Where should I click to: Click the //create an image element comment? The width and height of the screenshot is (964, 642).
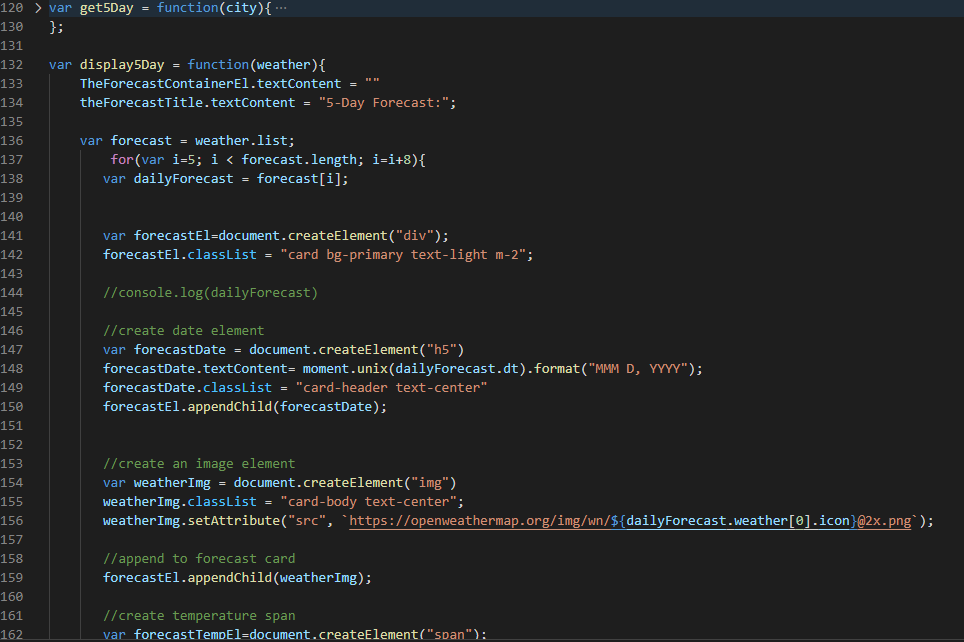pos(199,464)
